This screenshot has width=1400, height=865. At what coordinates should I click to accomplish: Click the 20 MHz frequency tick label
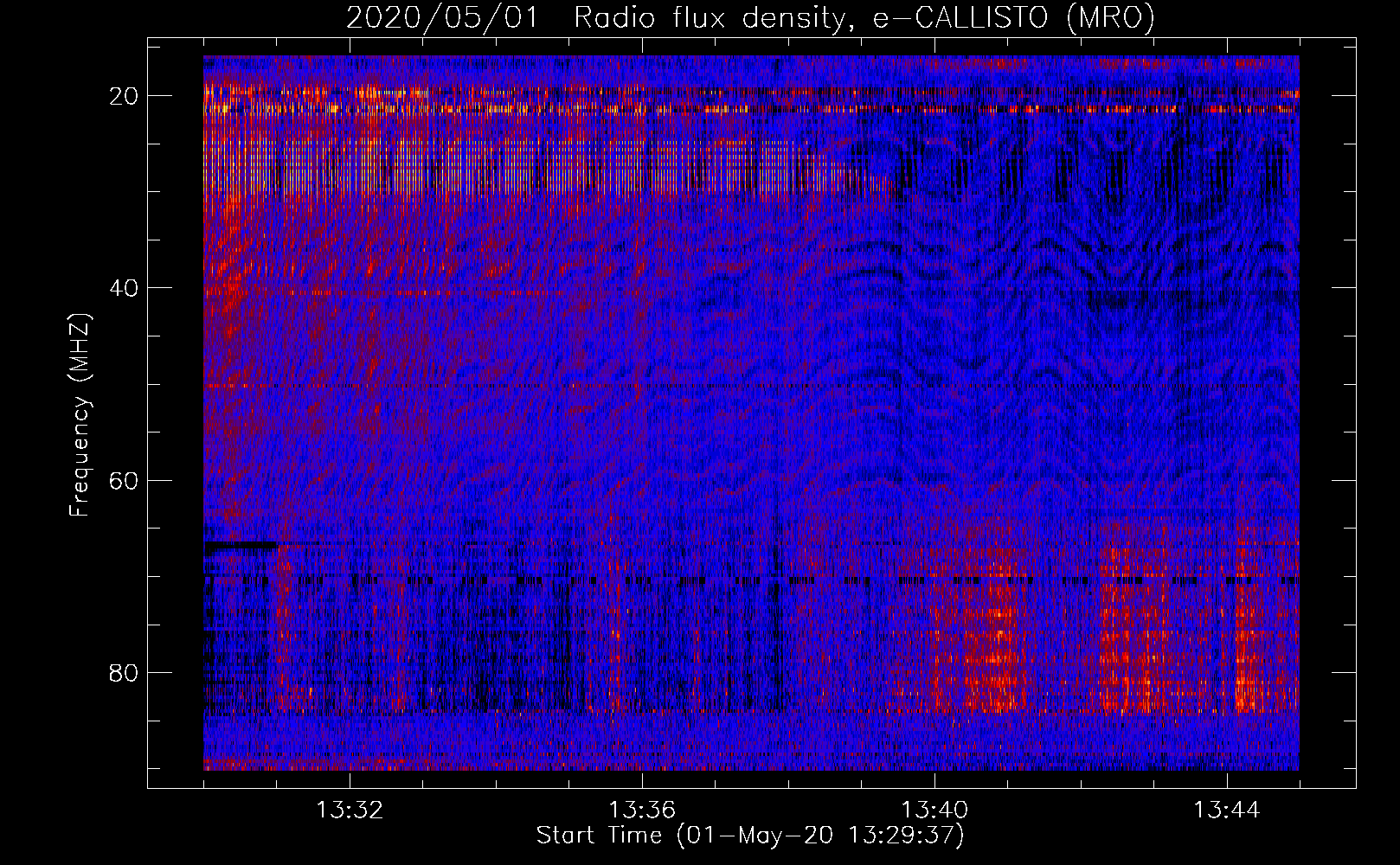(x=125, y=96)
